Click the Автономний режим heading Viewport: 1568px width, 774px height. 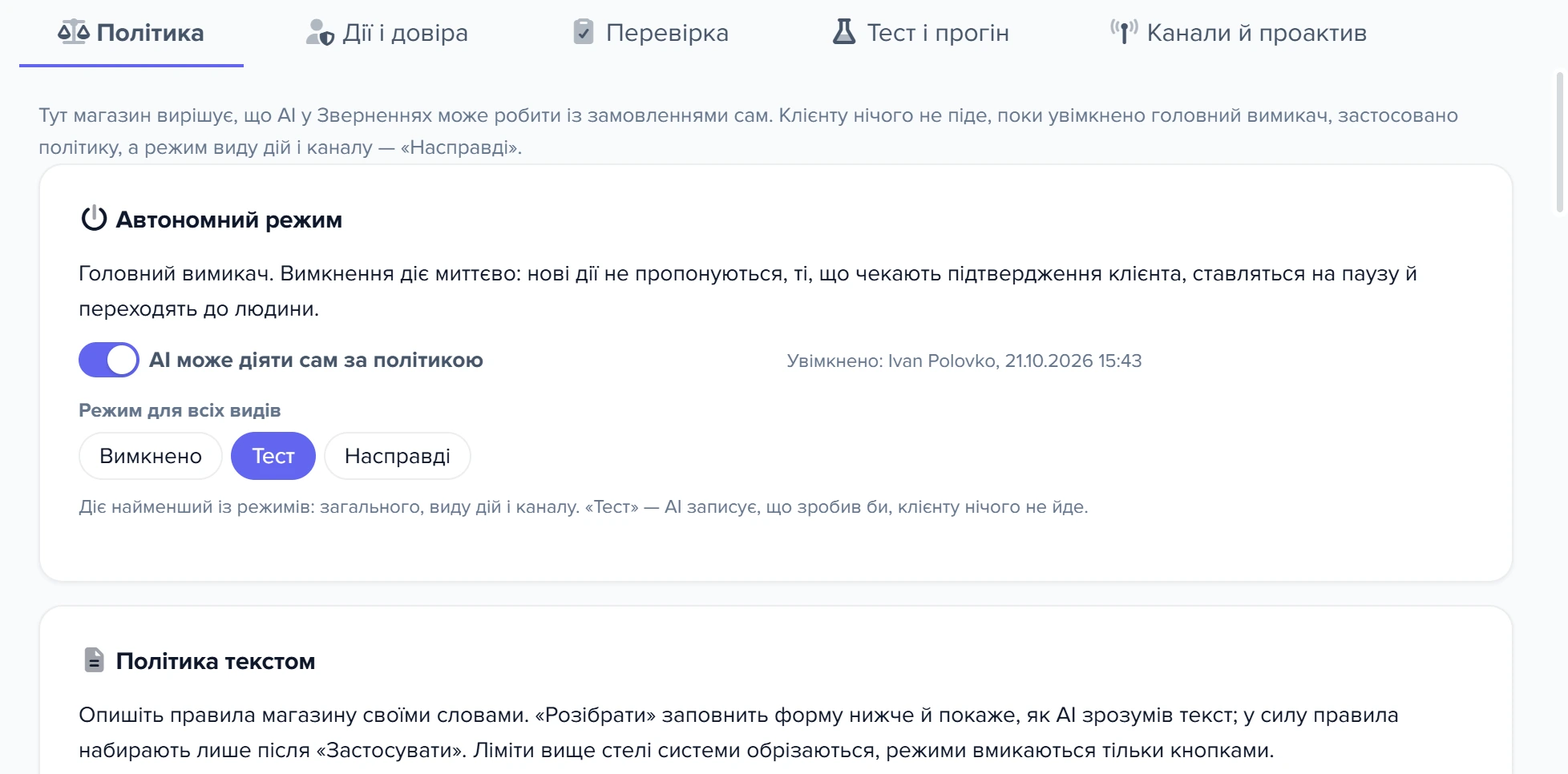pos(229,220)
